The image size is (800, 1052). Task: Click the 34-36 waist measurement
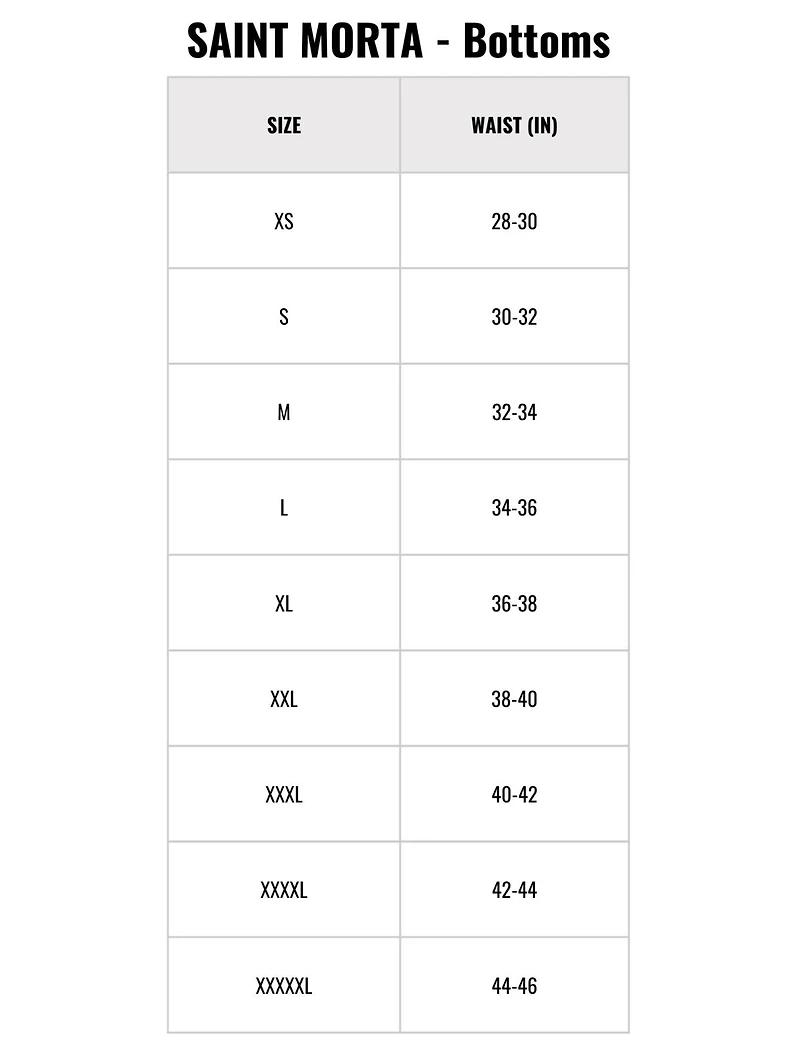(514, 508)
